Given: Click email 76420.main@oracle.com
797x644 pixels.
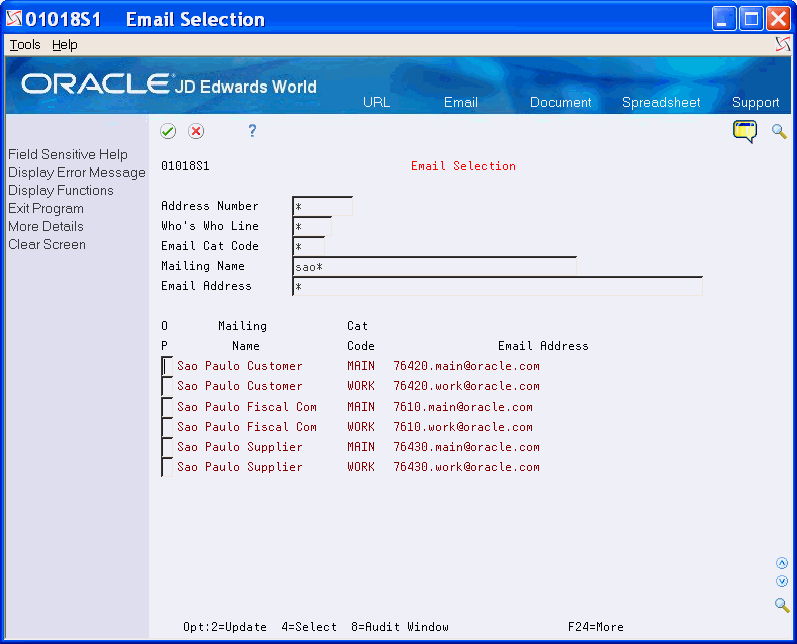Looking at the screenshot, I should coord(466,366).
